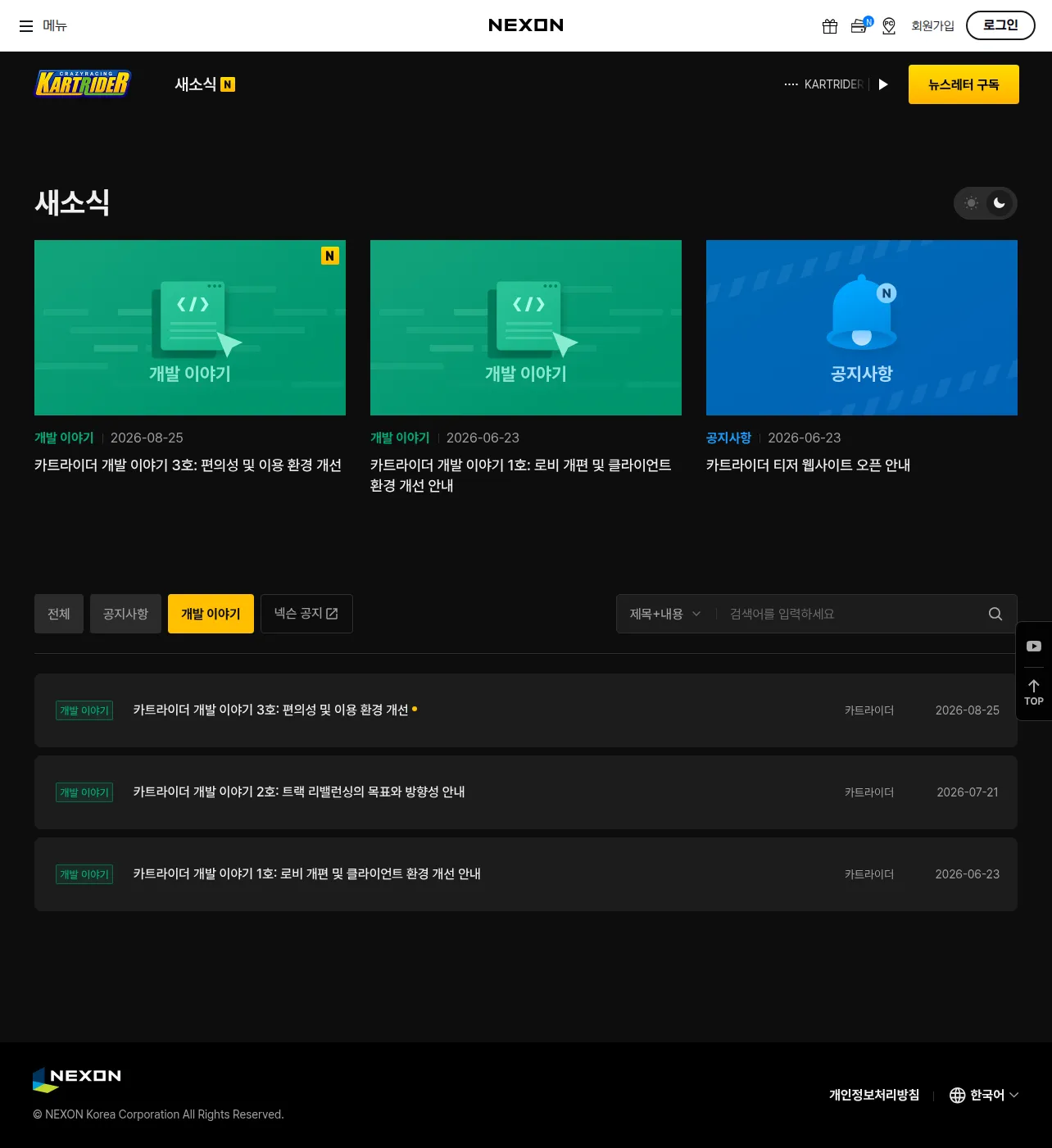Click the 개발 이야기 tag in the 3호 row
The height and width of the screenshot is (1148, 1052).
click(x=84, y=710)
